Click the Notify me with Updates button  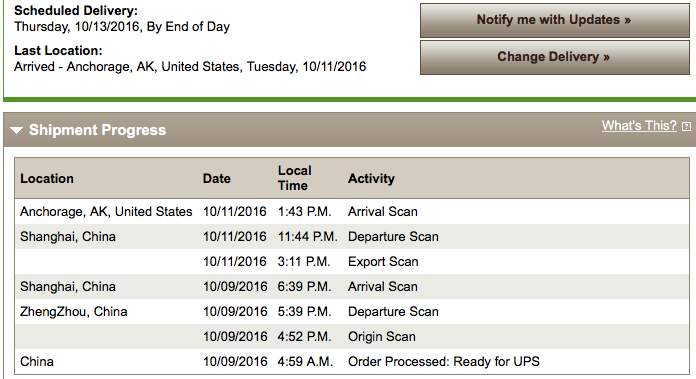click(554, 20)
